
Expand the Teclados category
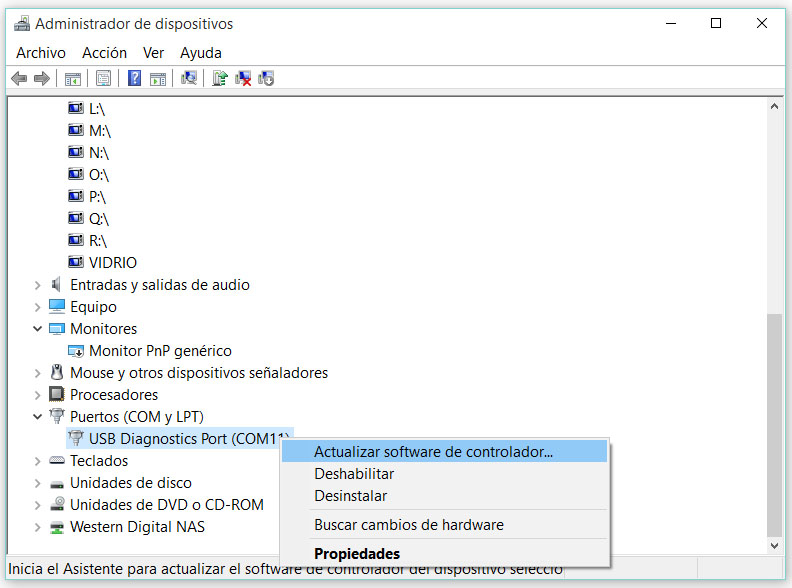tap(38, 461)
